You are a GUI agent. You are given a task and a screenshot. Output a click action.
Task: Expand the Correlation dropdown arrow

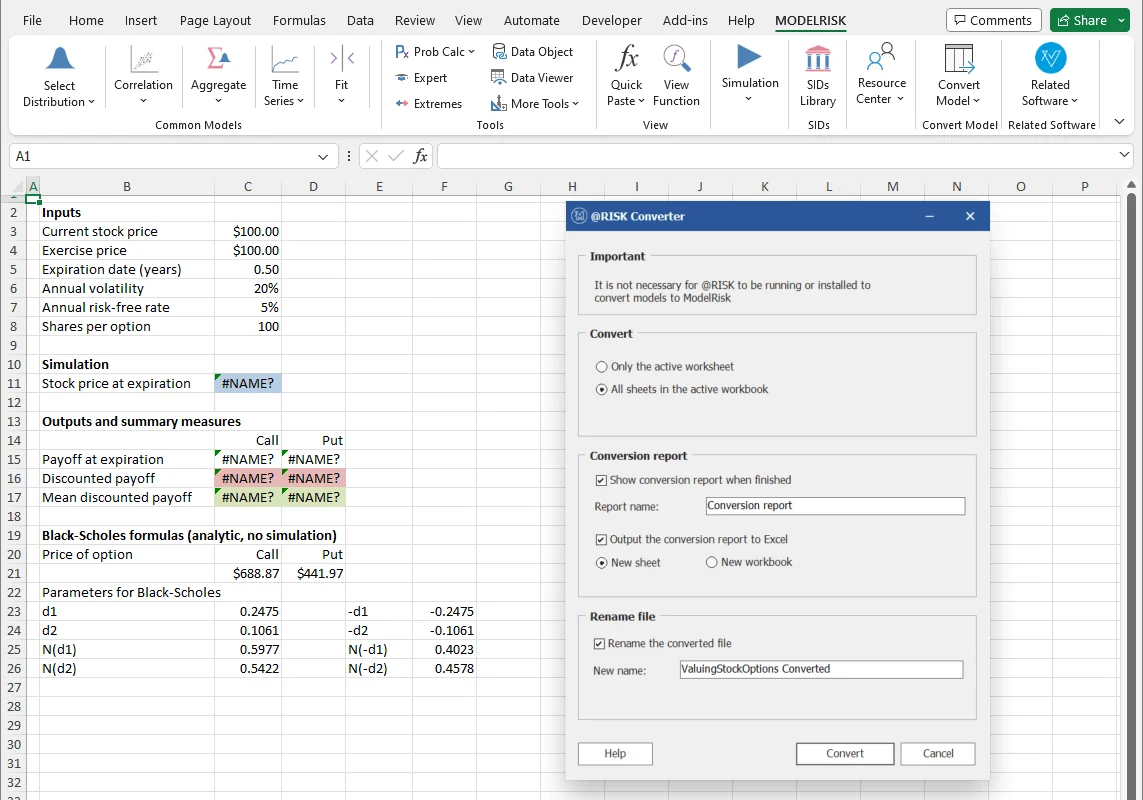[144, 101]
